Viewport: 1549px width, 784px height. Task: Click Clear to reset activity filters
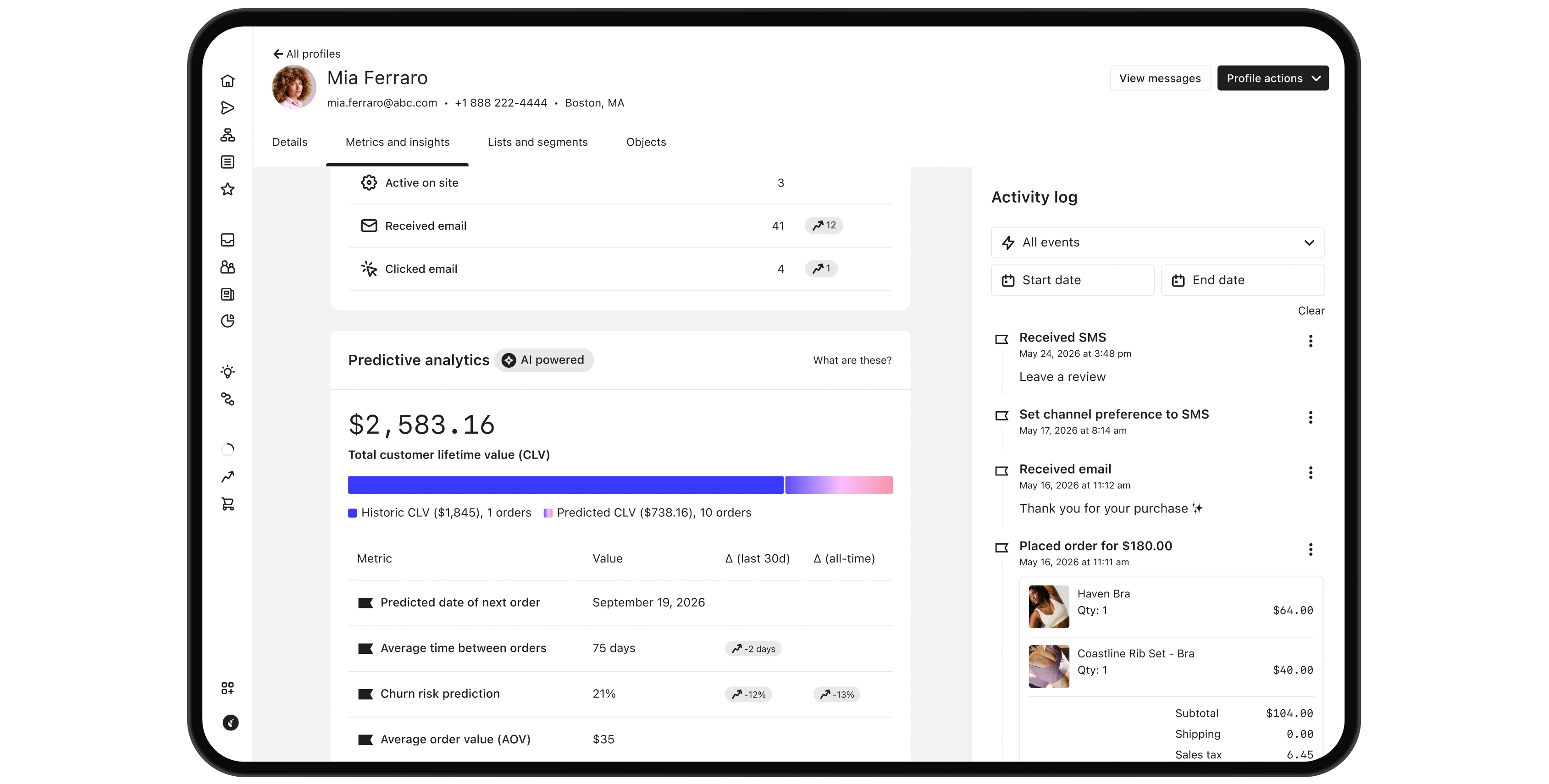pyautogui.click(x=1310, y=311)
